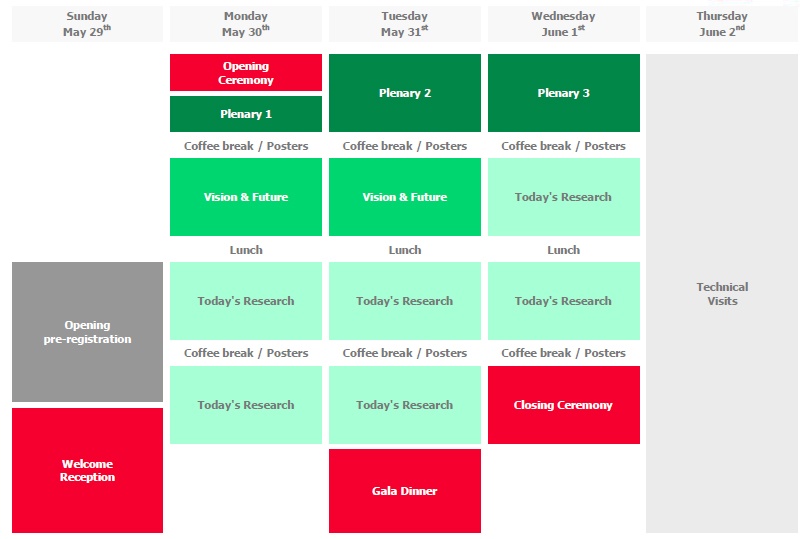The image size is (800, 539).
Task: Select the Wednesday June 1st day header
Action: [x=563, y=24]
